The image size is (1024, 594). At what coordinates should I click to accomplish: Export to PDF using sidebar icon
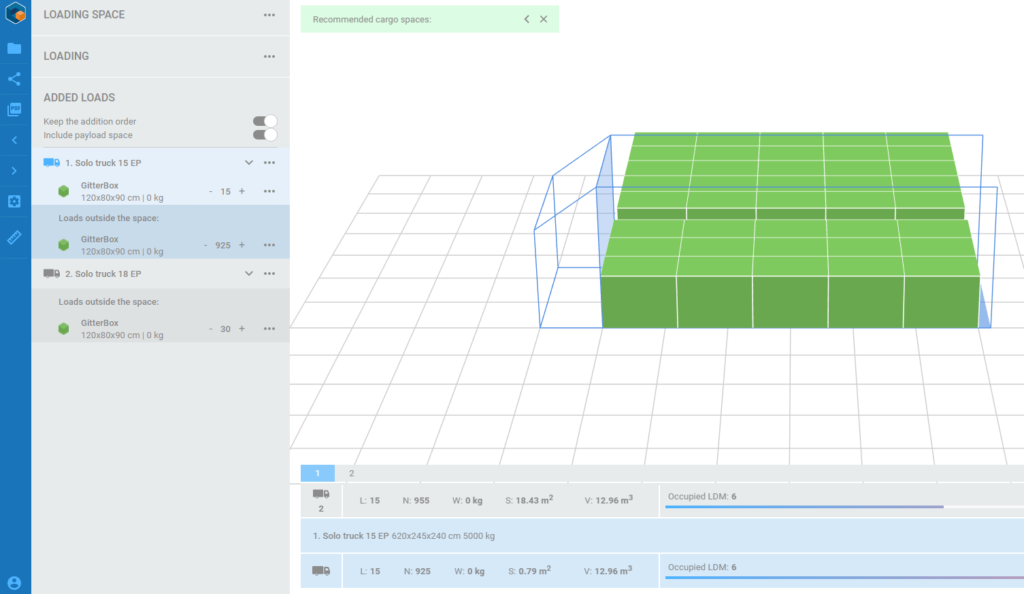[x=14, y=110]
